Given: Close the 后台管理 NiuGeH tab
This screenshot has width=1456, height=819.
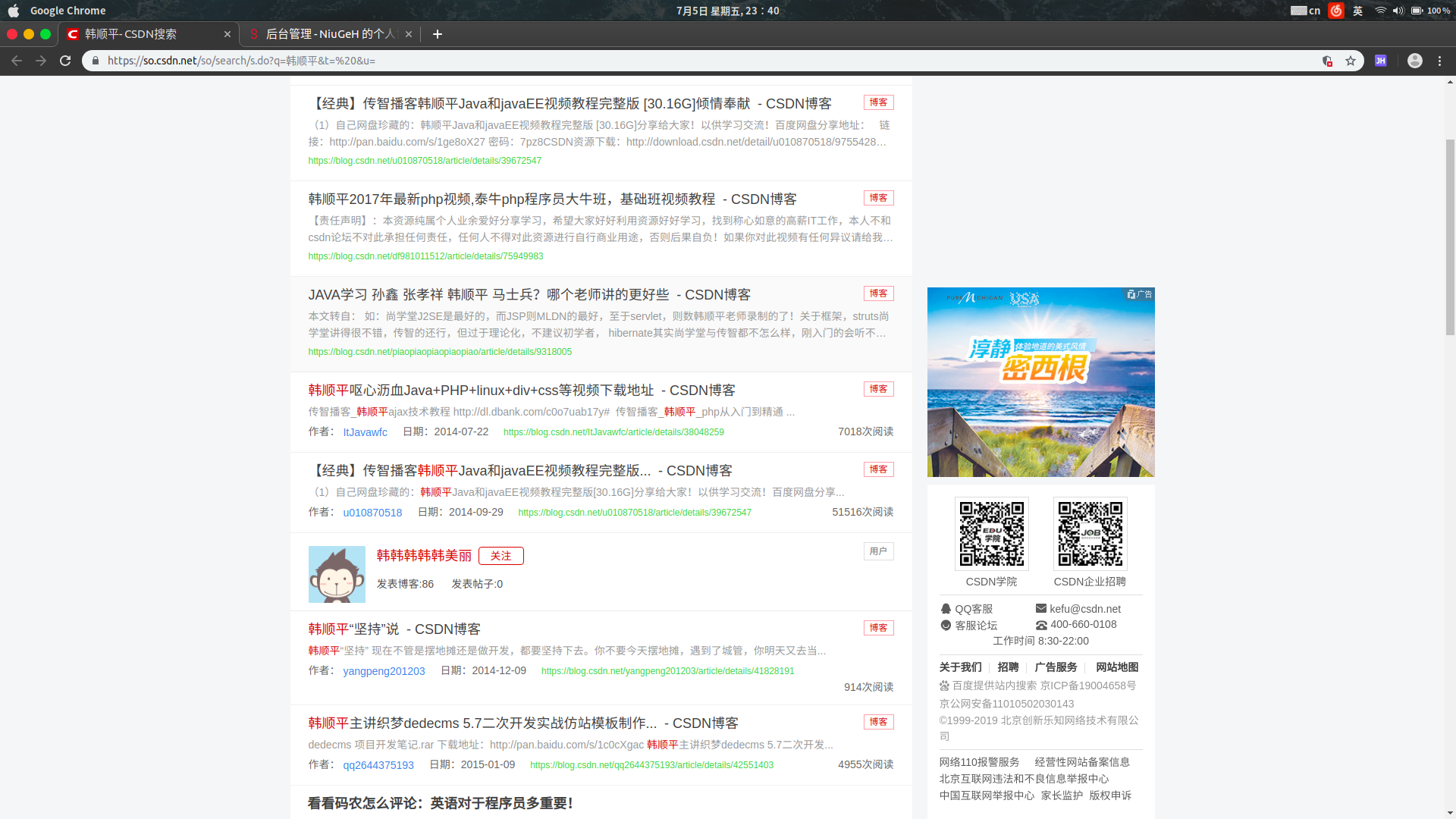Looking at the screenshot, I should coord(409,34).
